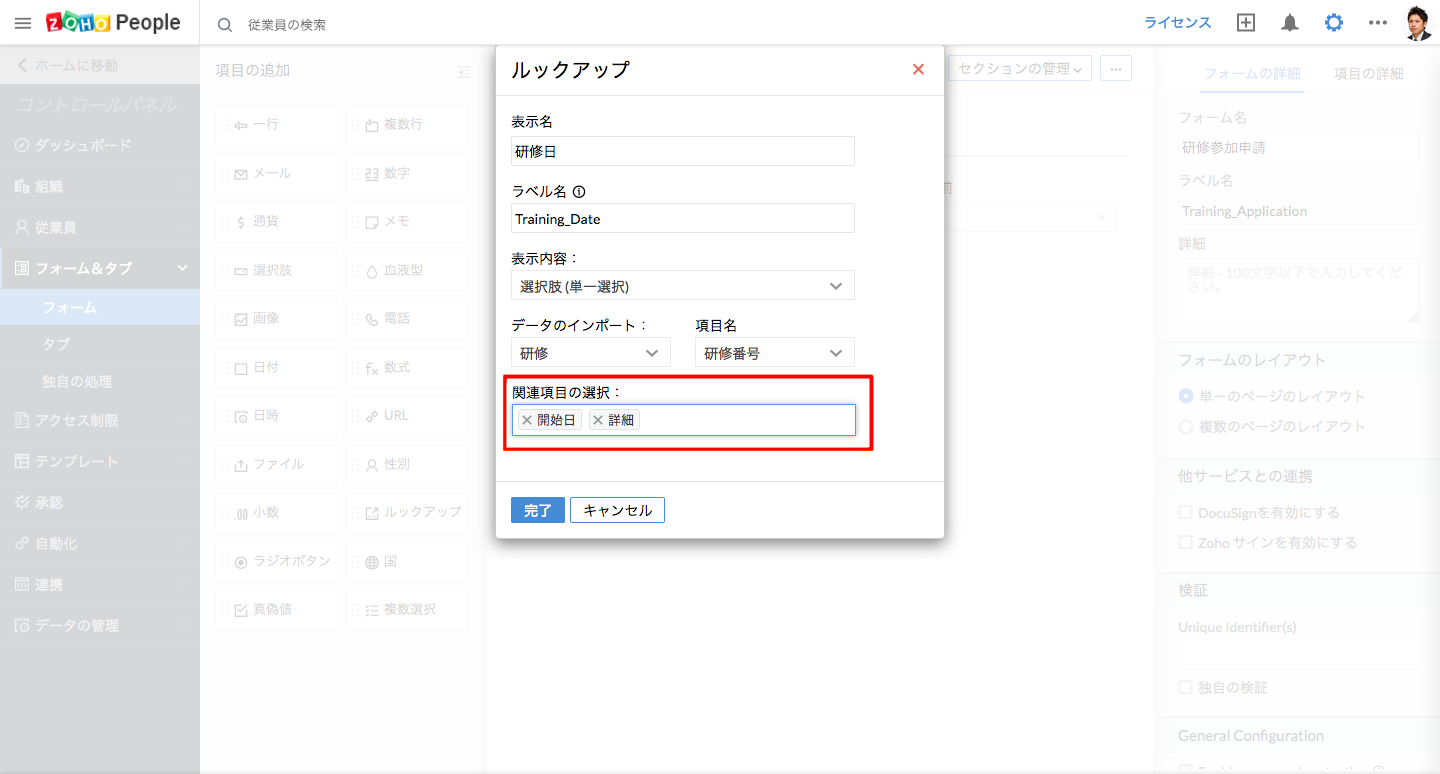1440x774 pixels.
Task: Remove the 開始日 tag
Action: [527, 420]
